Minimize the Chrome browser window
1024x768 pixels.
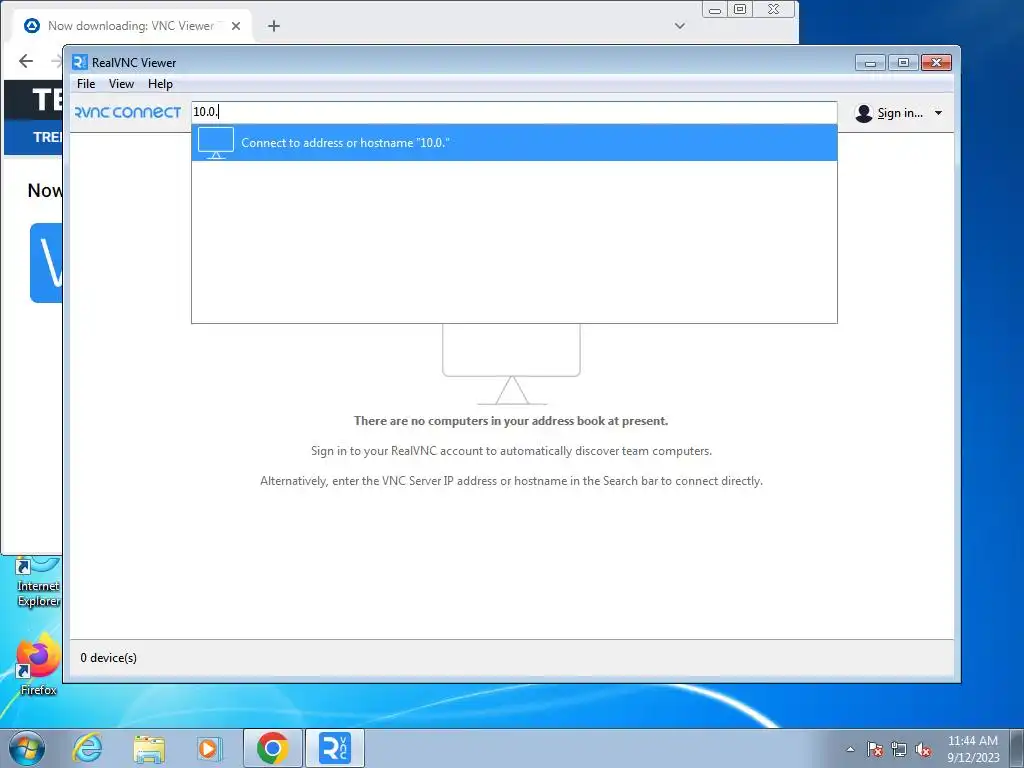click(x=715, y=10)
